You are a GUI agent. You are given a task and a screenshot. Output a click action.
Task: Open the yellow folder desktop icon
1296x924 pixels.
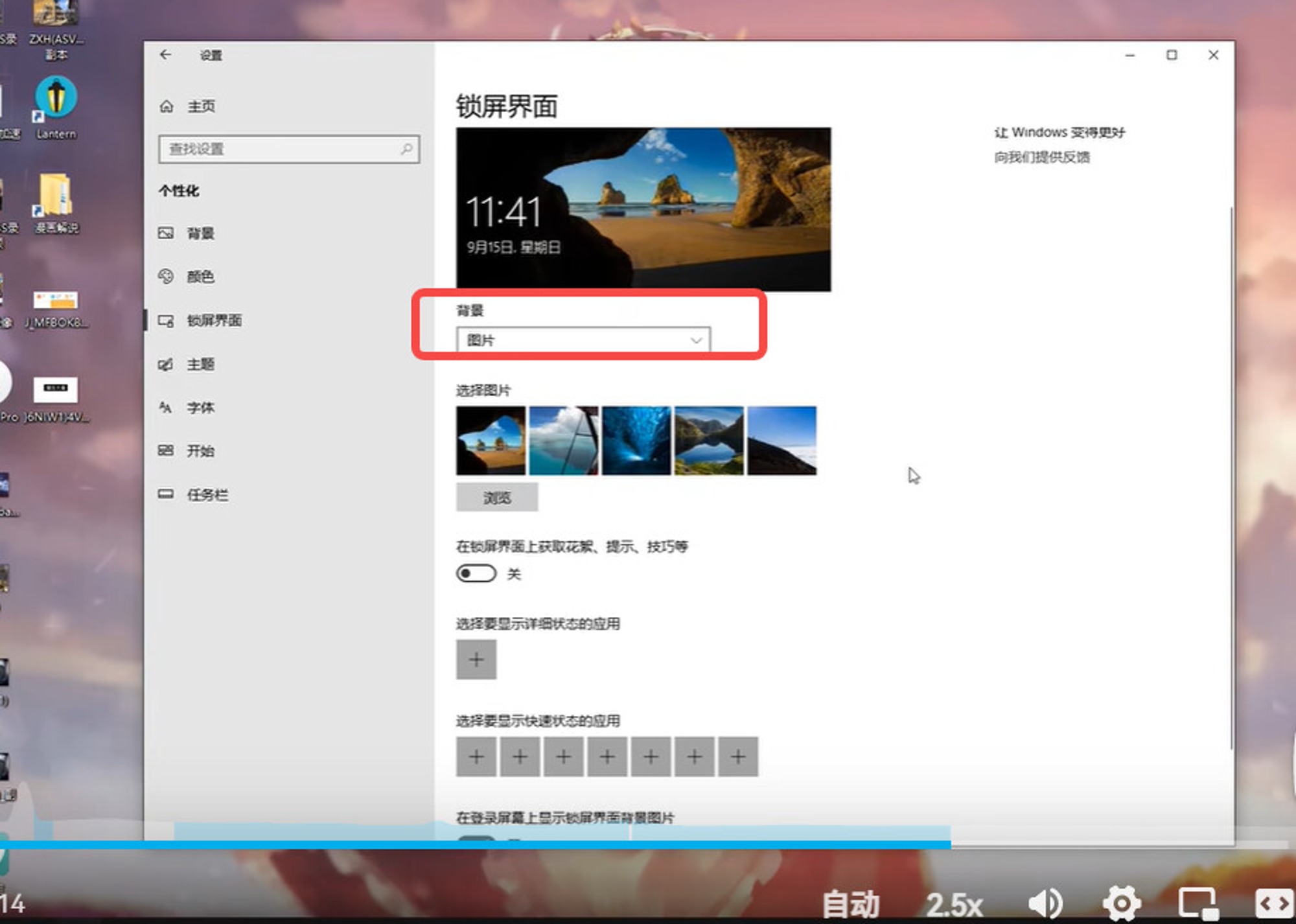(x=56, y=203)
